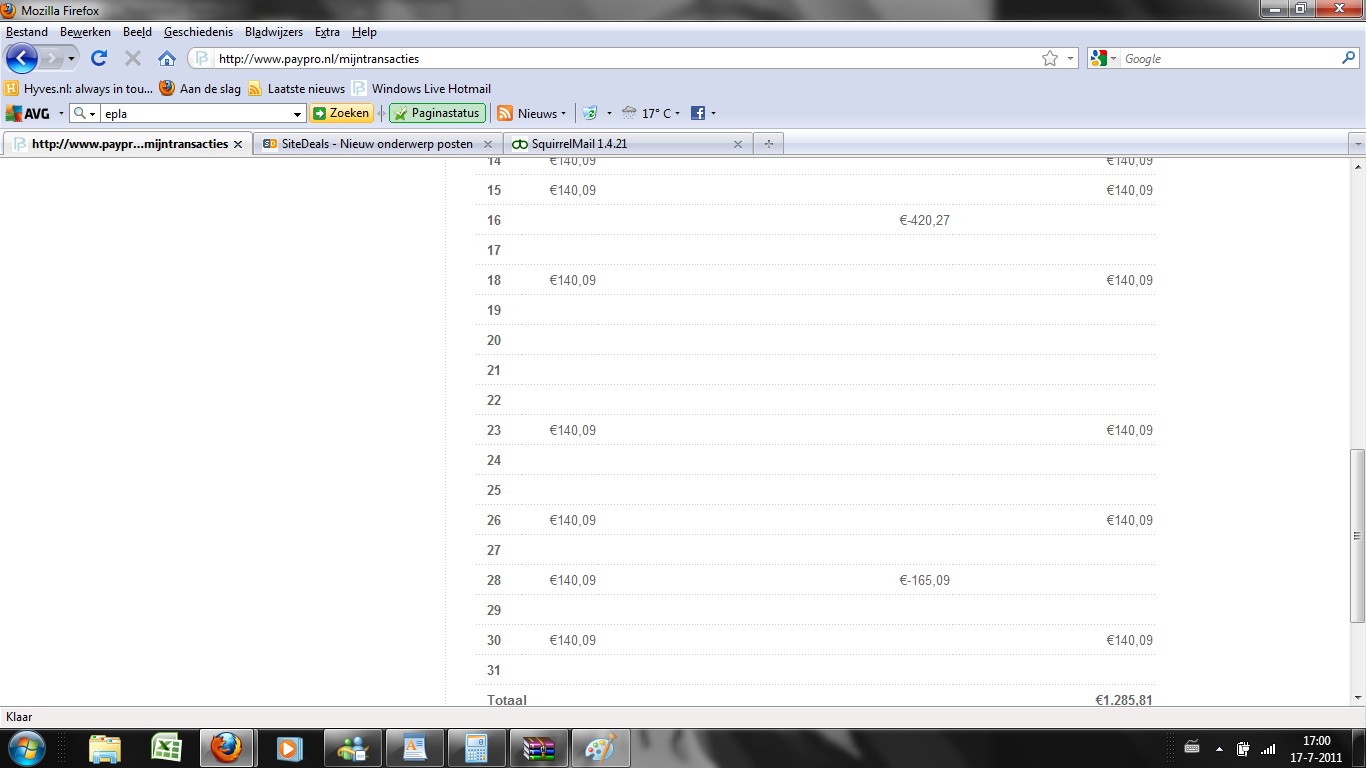Close the paypro mijntransacties tab
The image size is (1366, 768).
click(238, 144)
